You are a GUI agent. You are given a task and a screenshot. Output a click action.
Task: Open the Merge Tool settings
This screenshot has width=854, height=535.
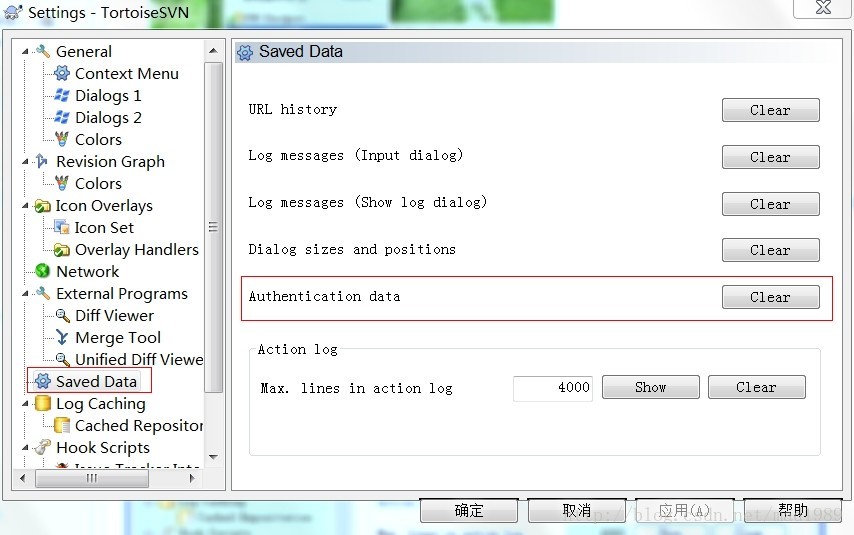118,338
